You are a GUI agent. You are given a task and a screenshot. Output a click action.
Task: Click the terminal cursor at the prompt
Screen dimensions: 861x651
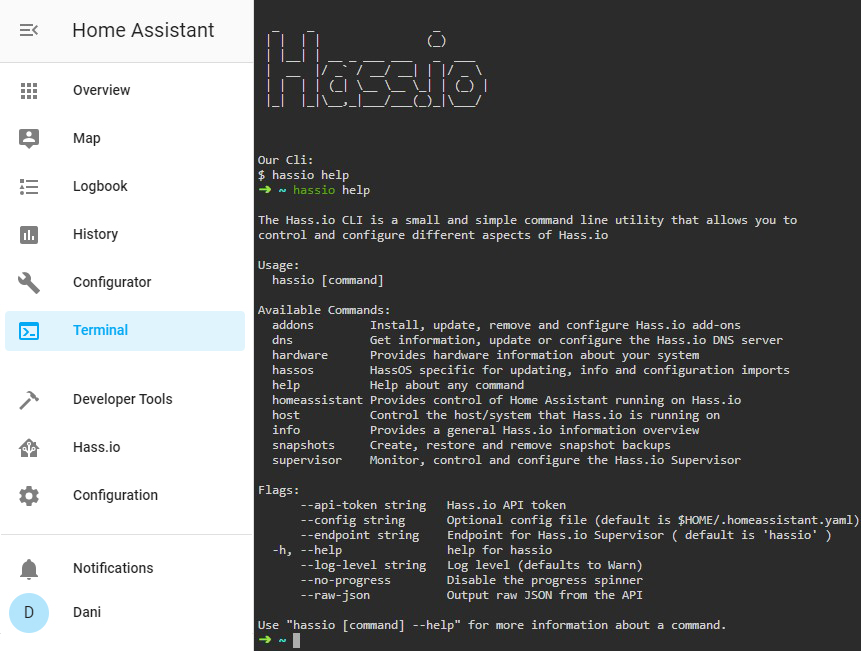coord(297,640)
